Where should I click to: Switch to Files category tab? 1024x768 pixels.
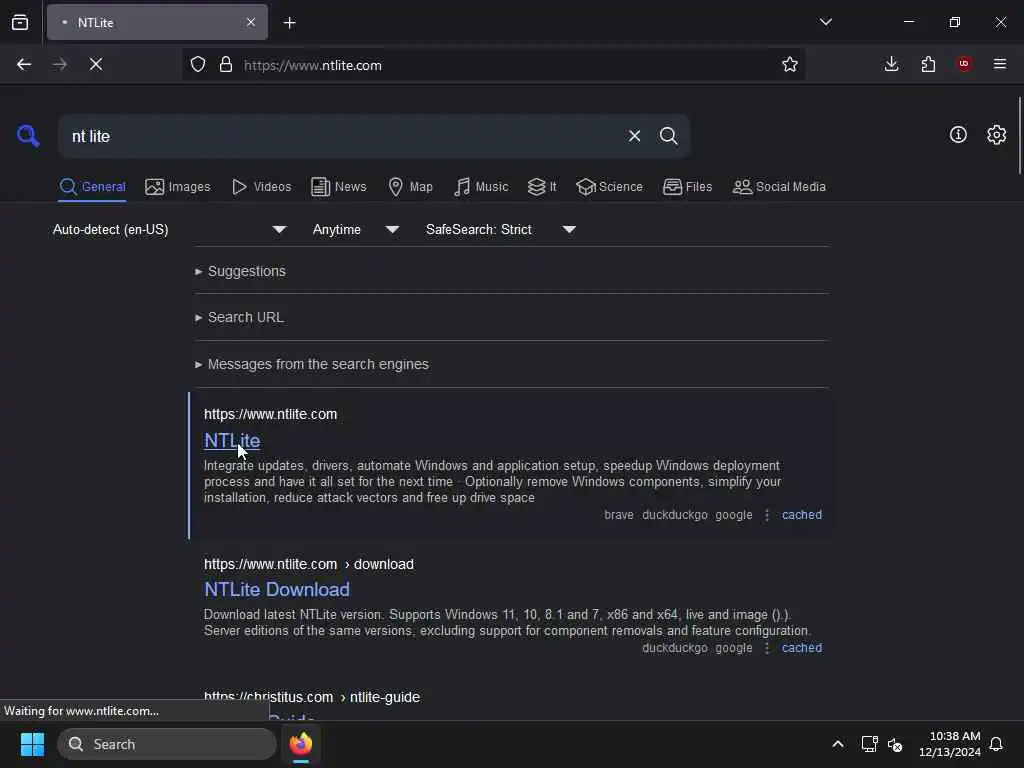pos(688,187)
